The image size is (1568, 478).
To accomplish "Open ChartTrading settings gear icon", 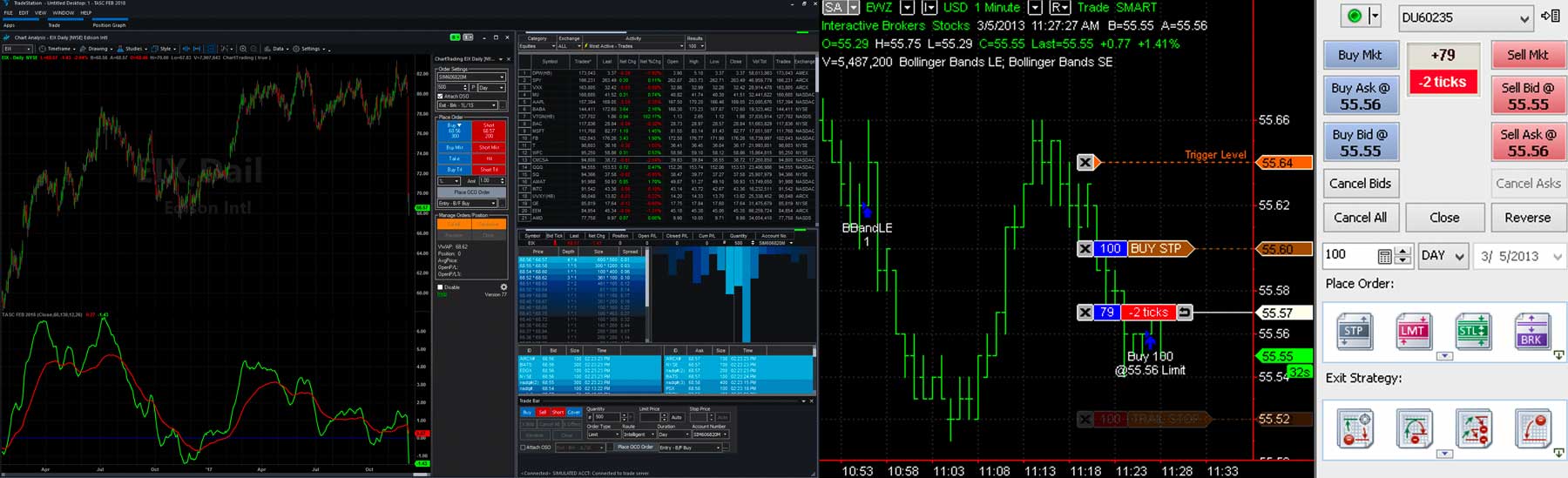I will (504, 286).
